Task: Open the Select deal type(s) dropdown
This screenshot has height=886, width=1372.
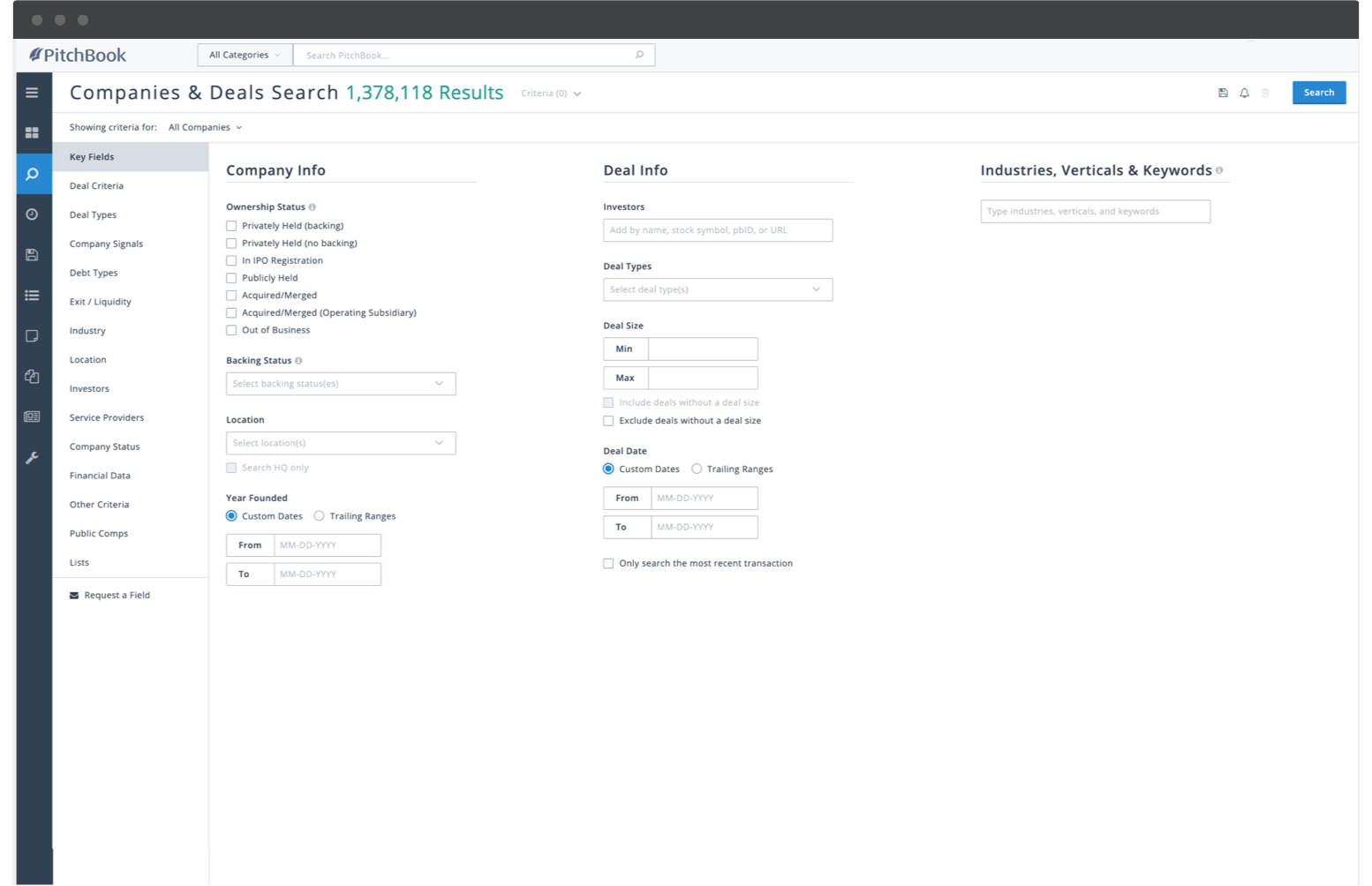Action: point(717,289)
